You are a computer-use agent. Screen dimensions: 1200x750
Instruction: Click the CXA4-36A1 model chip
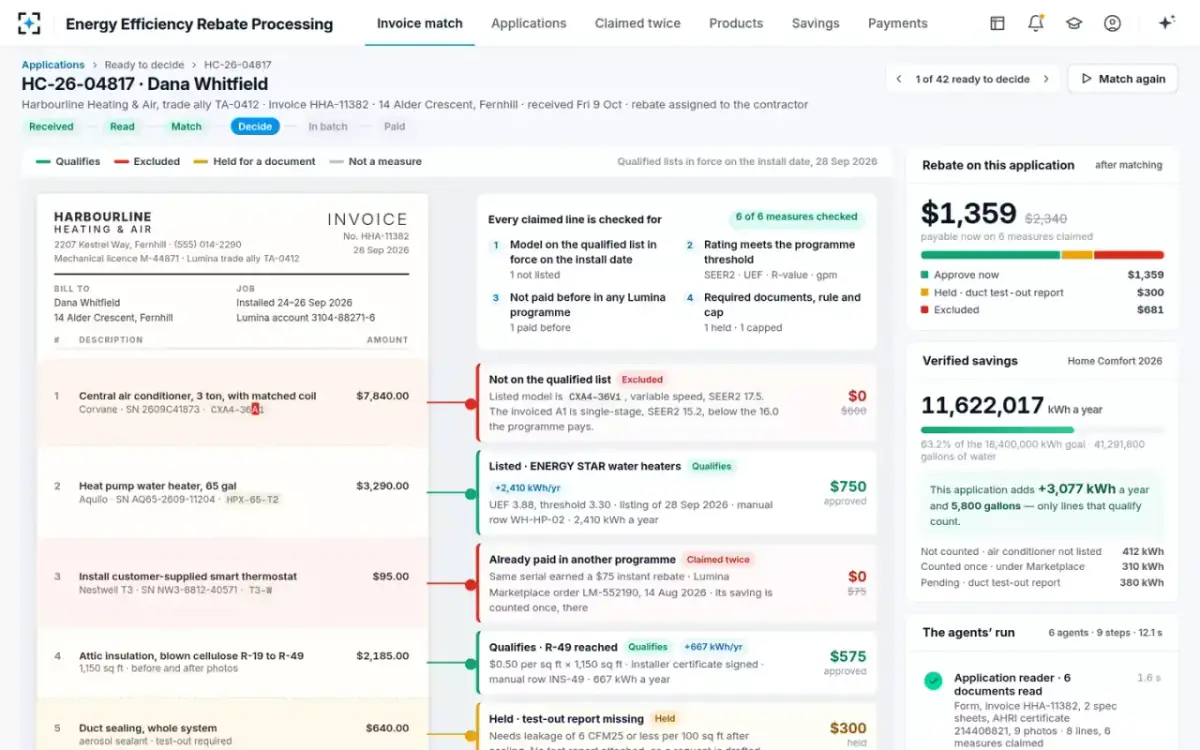click(x=238, y=410)
